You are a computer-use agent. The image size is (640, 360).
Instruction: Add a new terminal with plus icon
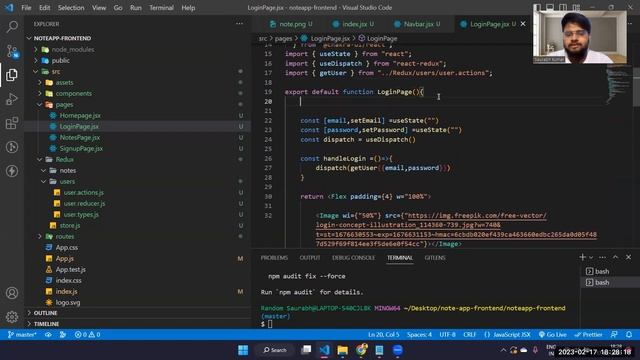pyautogui.click(x=582, y=257)
